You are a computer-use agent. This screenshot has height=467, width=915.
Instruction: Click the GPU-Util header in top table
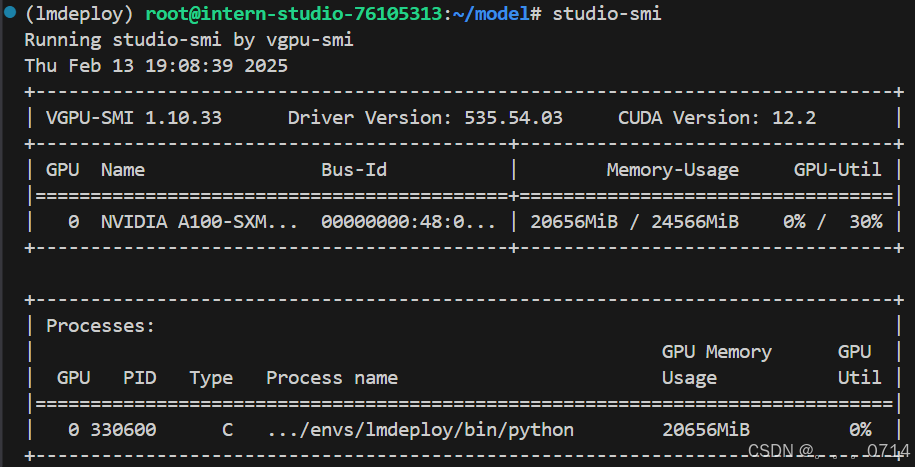837,170
